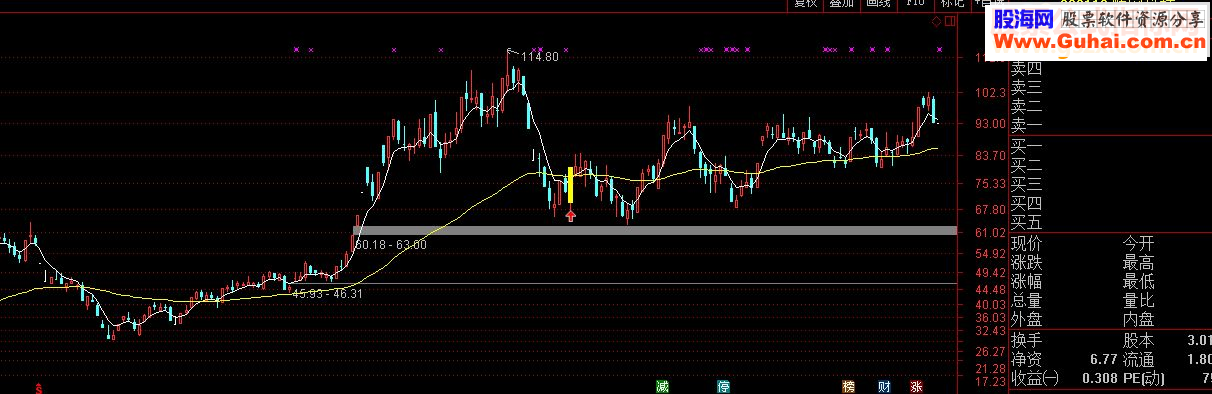Click the F10 company info button
Image resolution: width=1212 pixels, height=394 pixels.
(x=915, y=4)
